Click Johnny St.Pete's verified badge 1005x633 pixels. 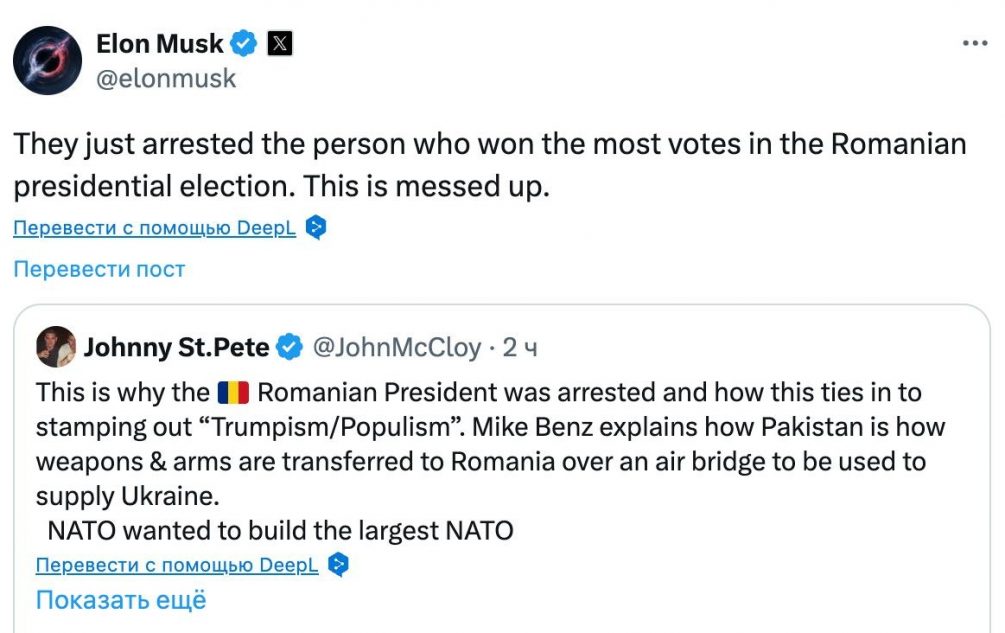tap(290, 347)
